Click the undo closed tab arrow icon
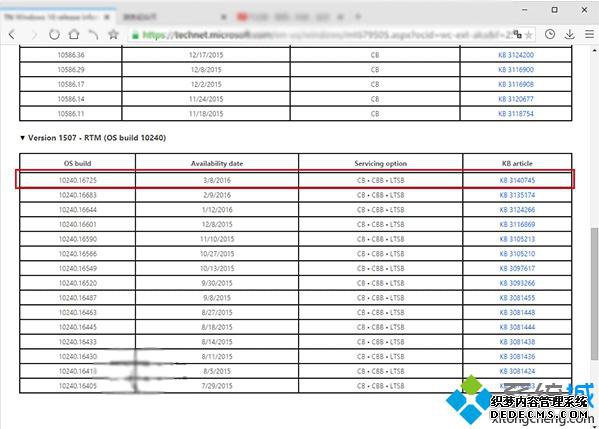Image resolution: width=599 pixels, height=429 pixels. coord(93,35)
